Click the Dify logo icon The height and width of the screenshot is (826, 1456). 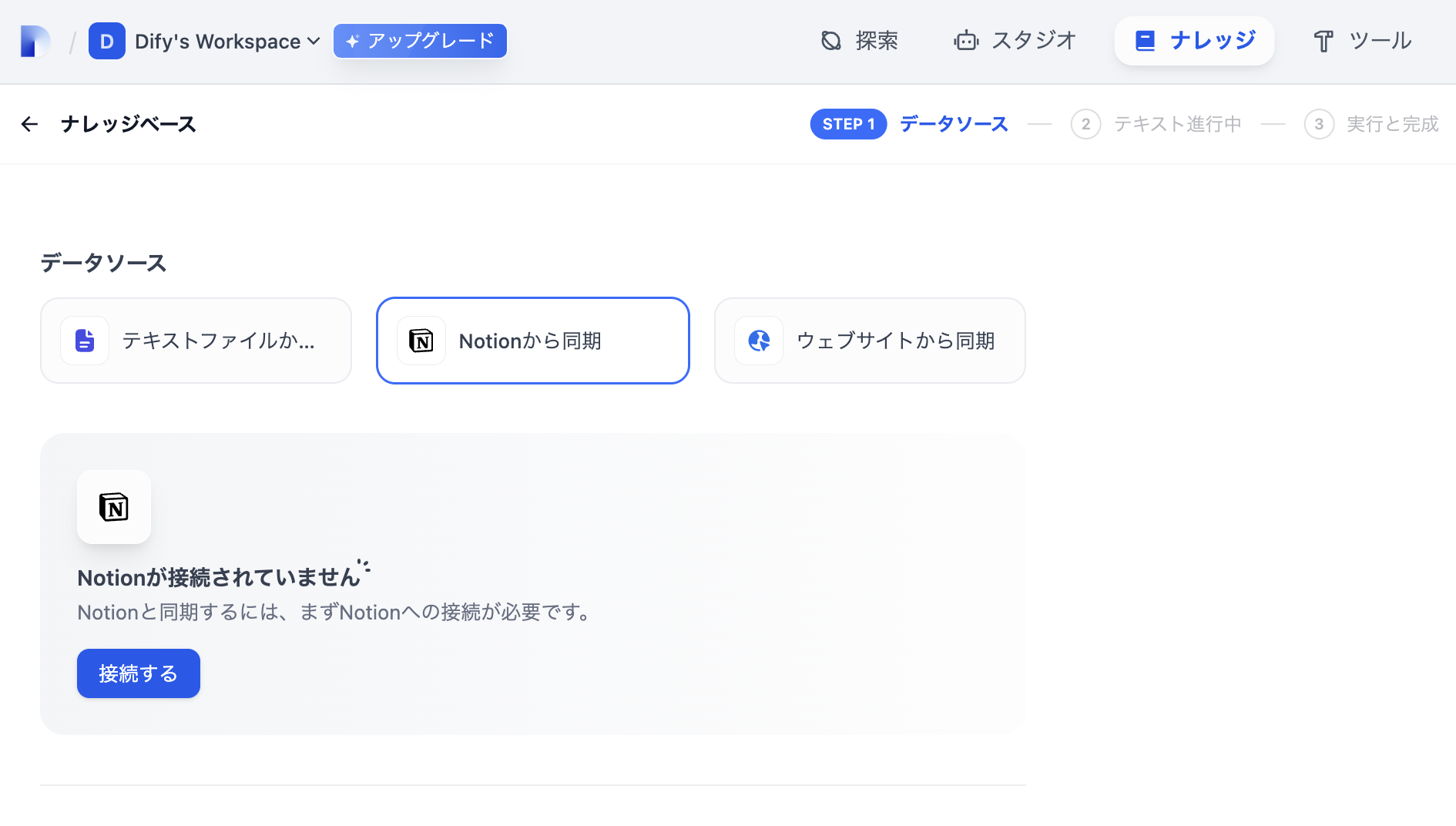coord(35,42)
